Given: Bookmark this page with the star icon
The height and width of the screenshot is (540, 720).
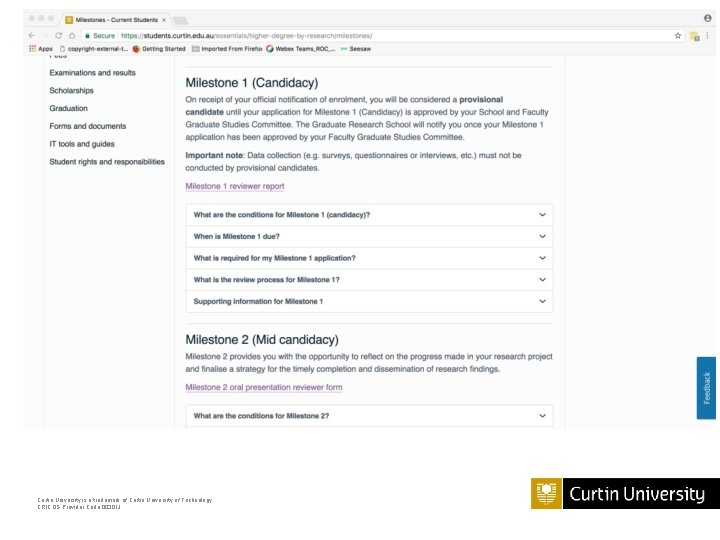Looking at the screenshot, I should coord(678,35).
